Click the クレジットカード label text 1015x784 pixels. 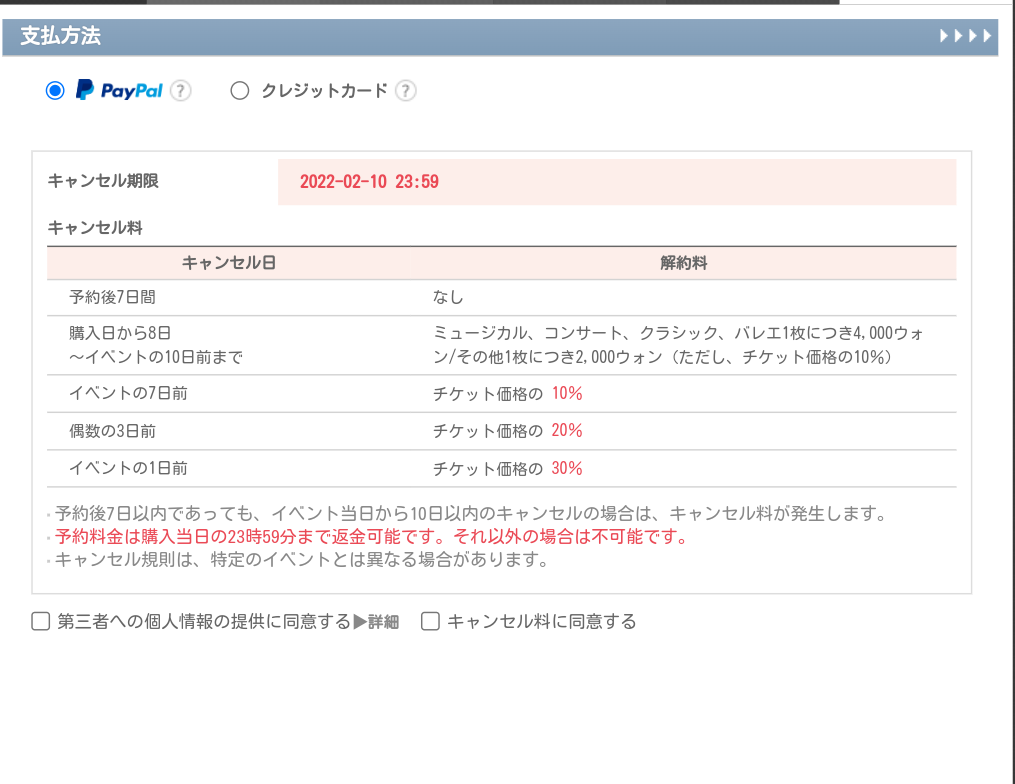(x=324, y=91)
